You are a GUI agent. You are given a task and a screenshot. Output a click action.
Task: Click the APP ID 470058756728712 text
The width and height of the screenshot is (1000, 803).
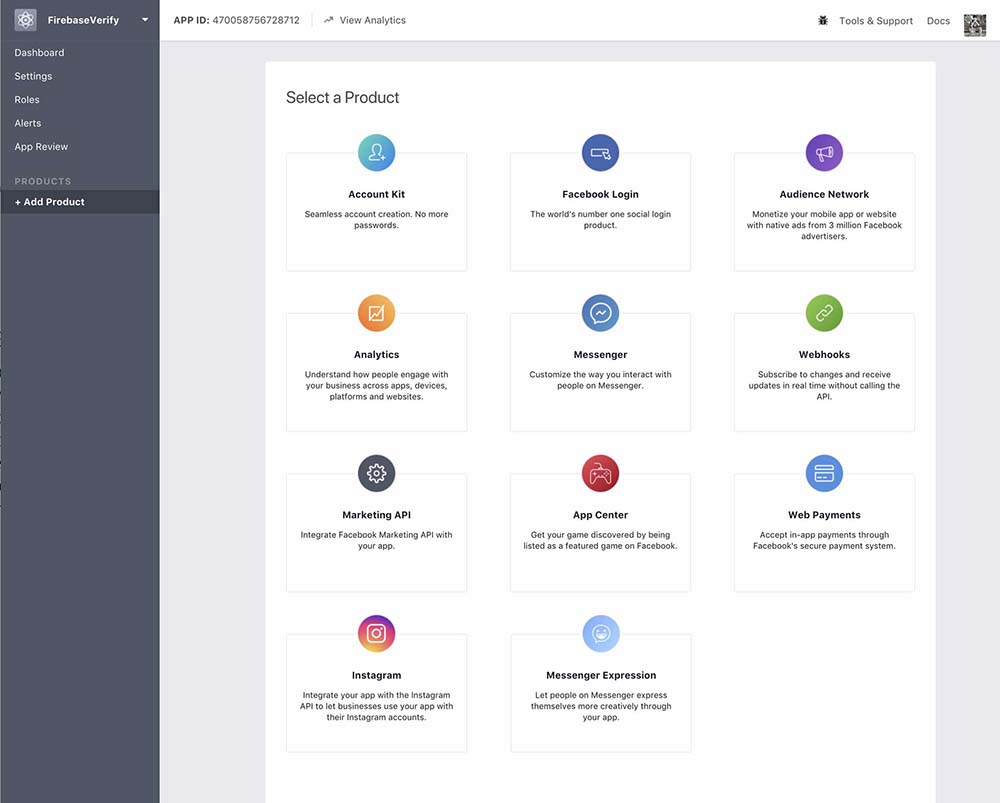(x=236, y=20)
